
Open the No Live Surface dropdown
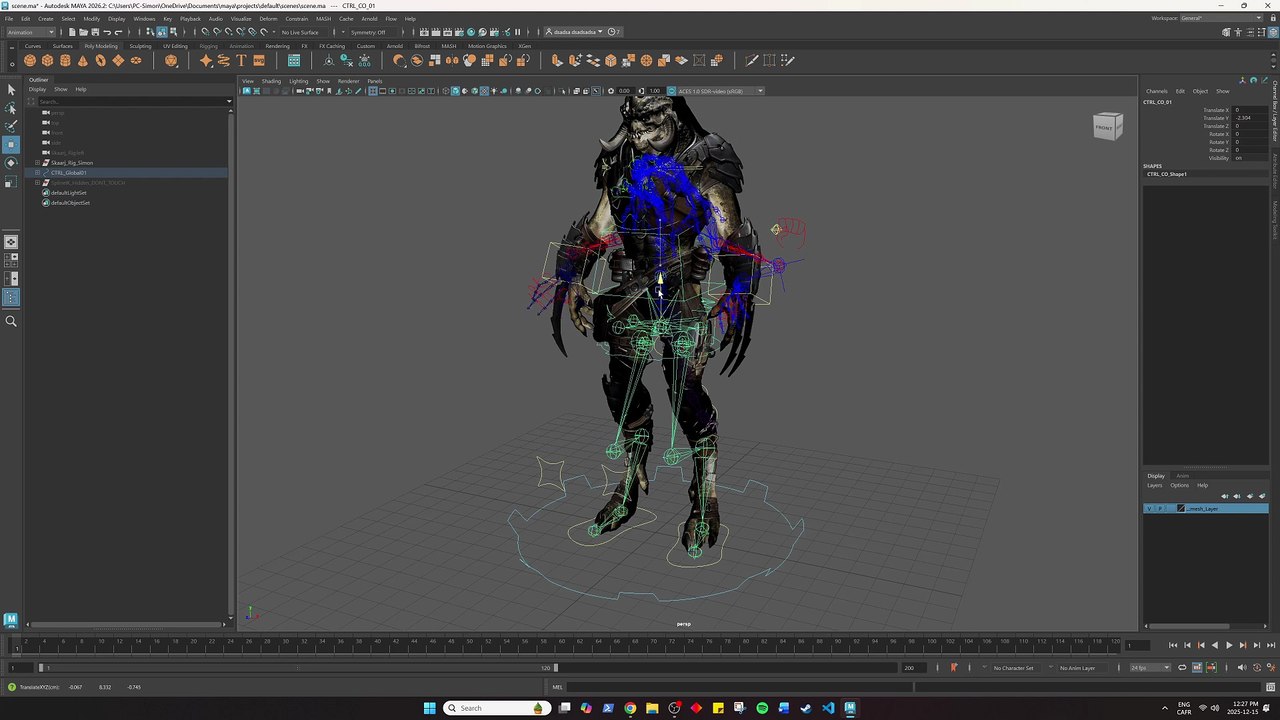pos(302,32)
